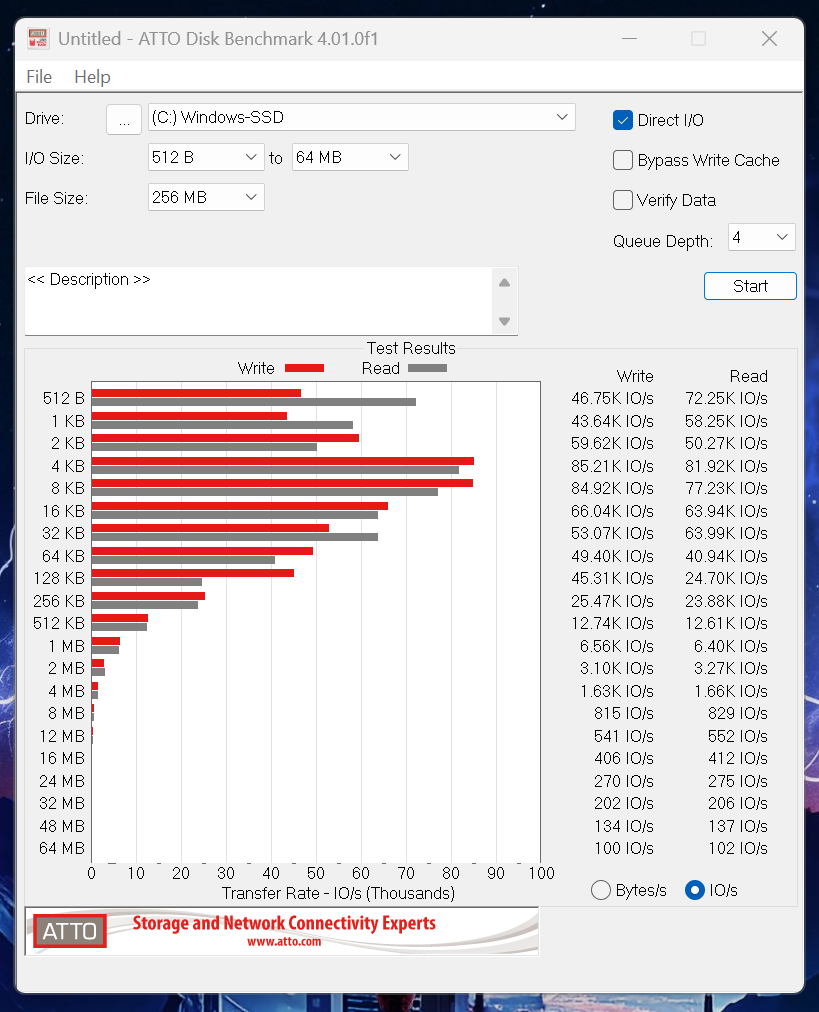Click the 85.21K IO/s write value

[x=612, y=466]
